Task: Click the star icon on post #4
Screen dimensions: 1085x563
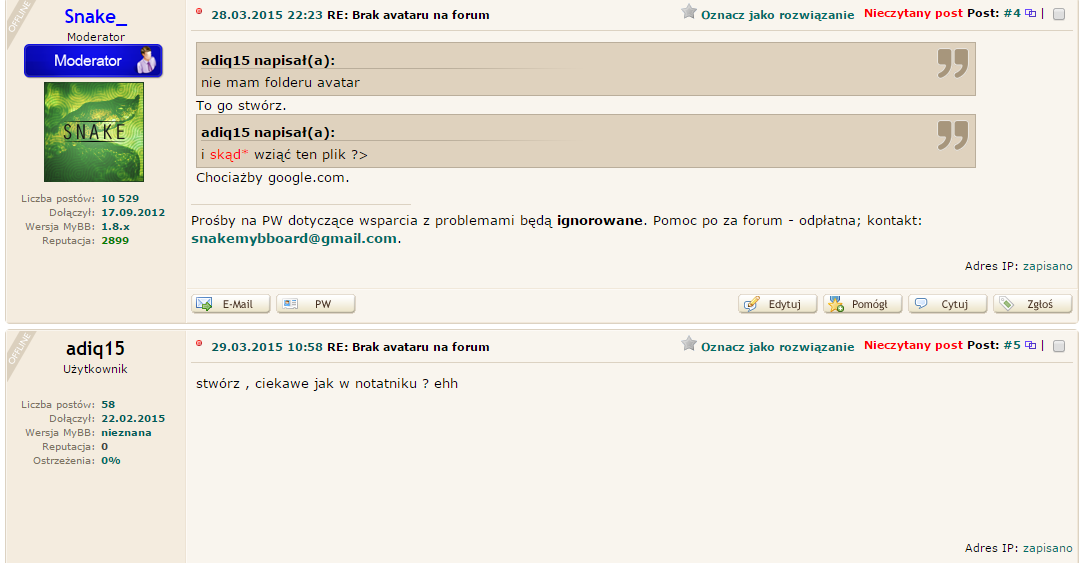Action: (689, 12)
